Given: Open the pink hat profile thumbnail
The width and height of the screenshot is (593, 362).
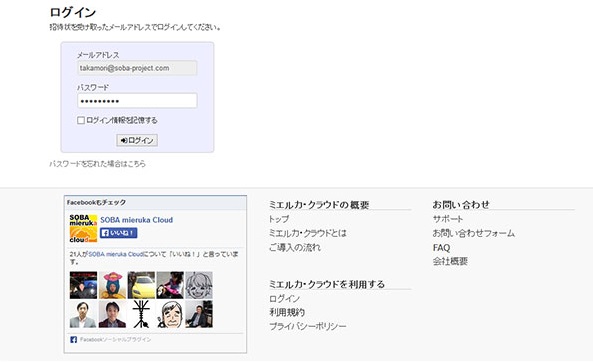Looking at the screenshot, I should coord(112,285).
